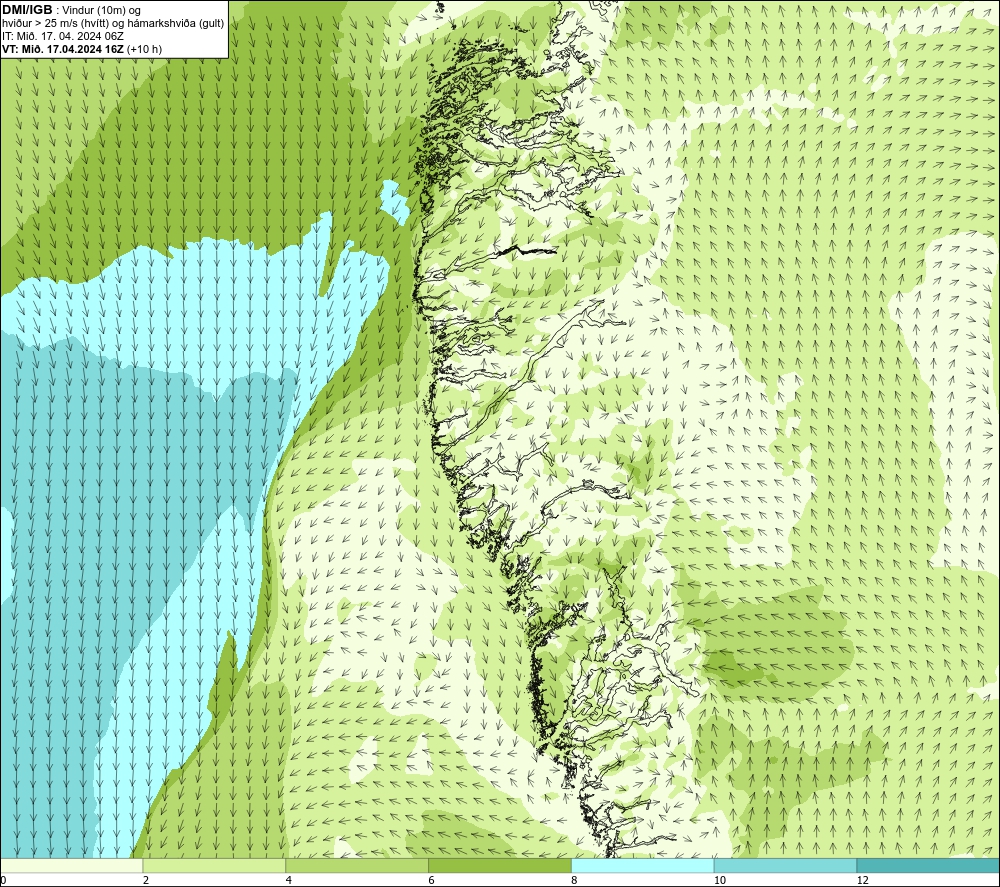Click the 'IT: Mið. 17. 04. 2024 06Z' line
The image size is (1000, 887).
(x=62, y=36)
